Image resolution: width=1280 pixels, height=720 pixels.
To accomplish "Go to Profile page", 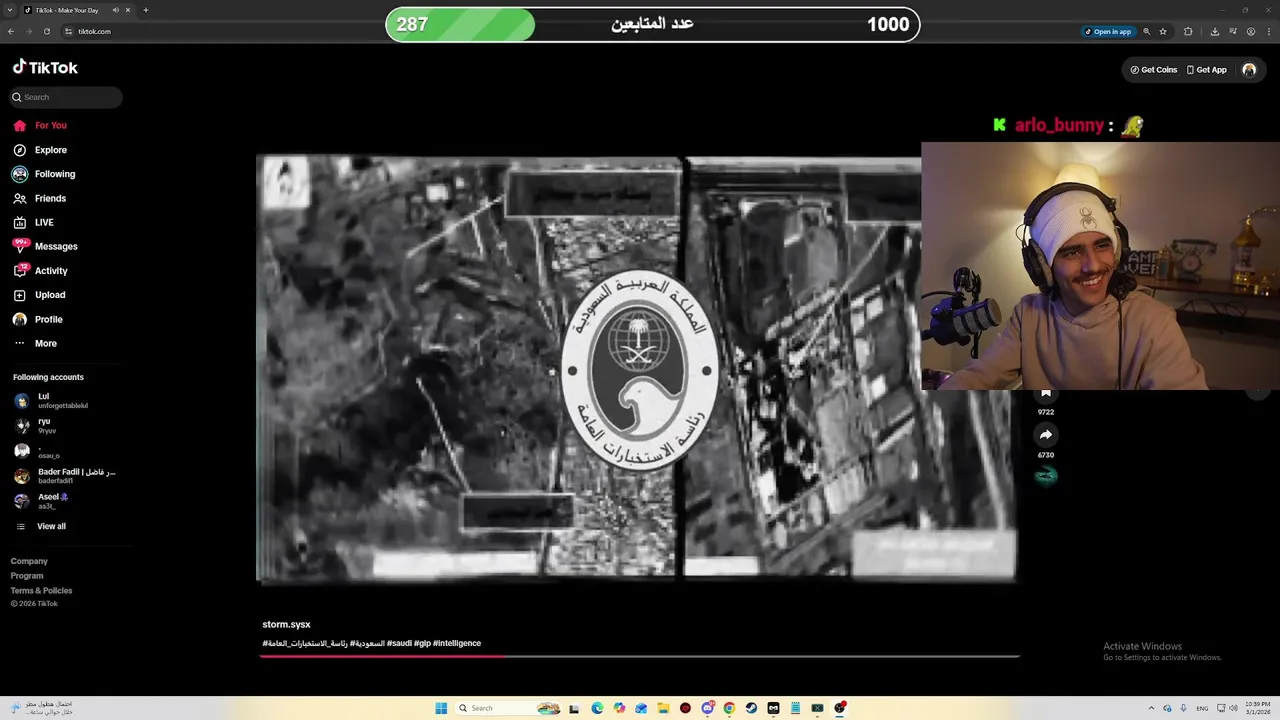I will coord(37,319).
